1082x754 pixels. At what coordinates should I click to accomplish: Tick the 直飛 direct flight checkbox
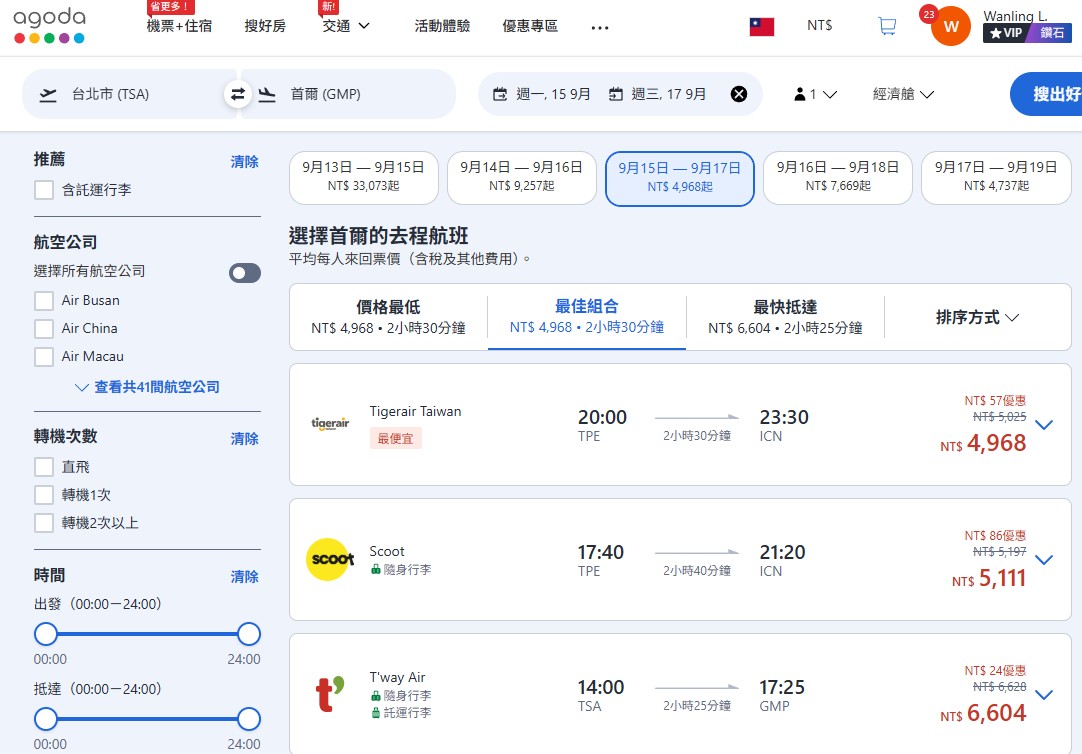click(44, 467)
